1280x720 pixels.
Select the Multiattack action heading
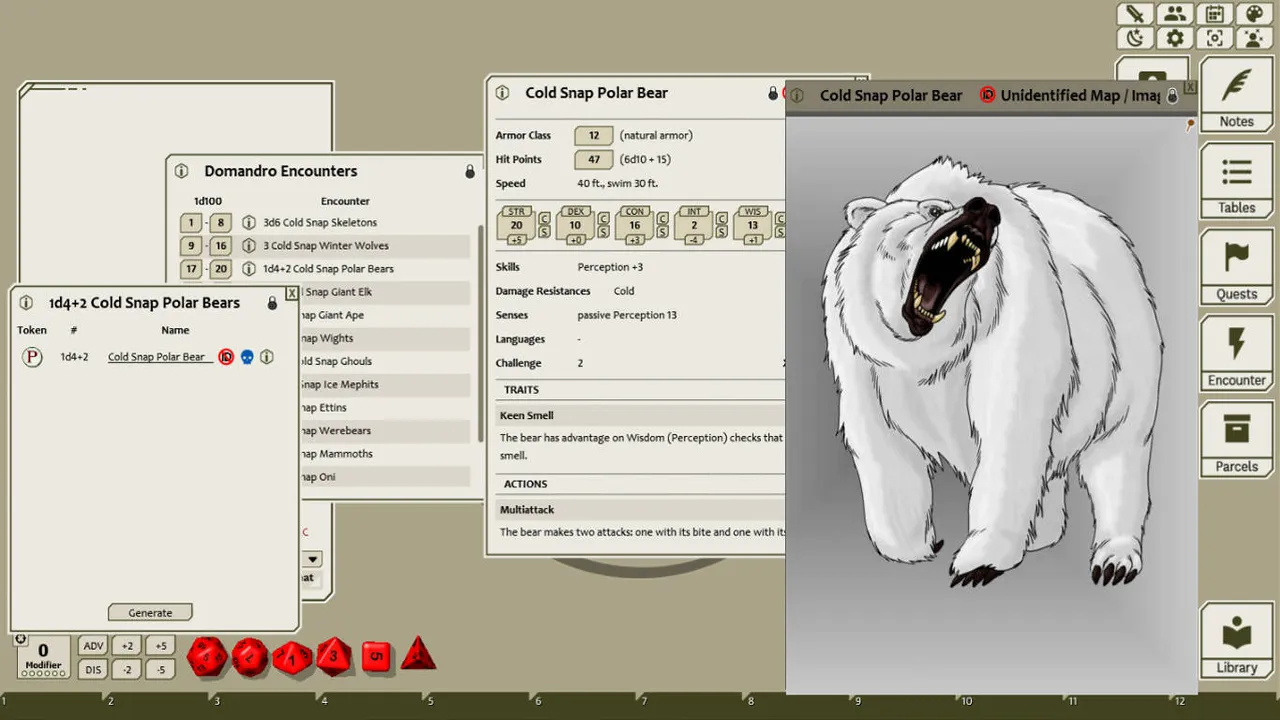point(527,510)
